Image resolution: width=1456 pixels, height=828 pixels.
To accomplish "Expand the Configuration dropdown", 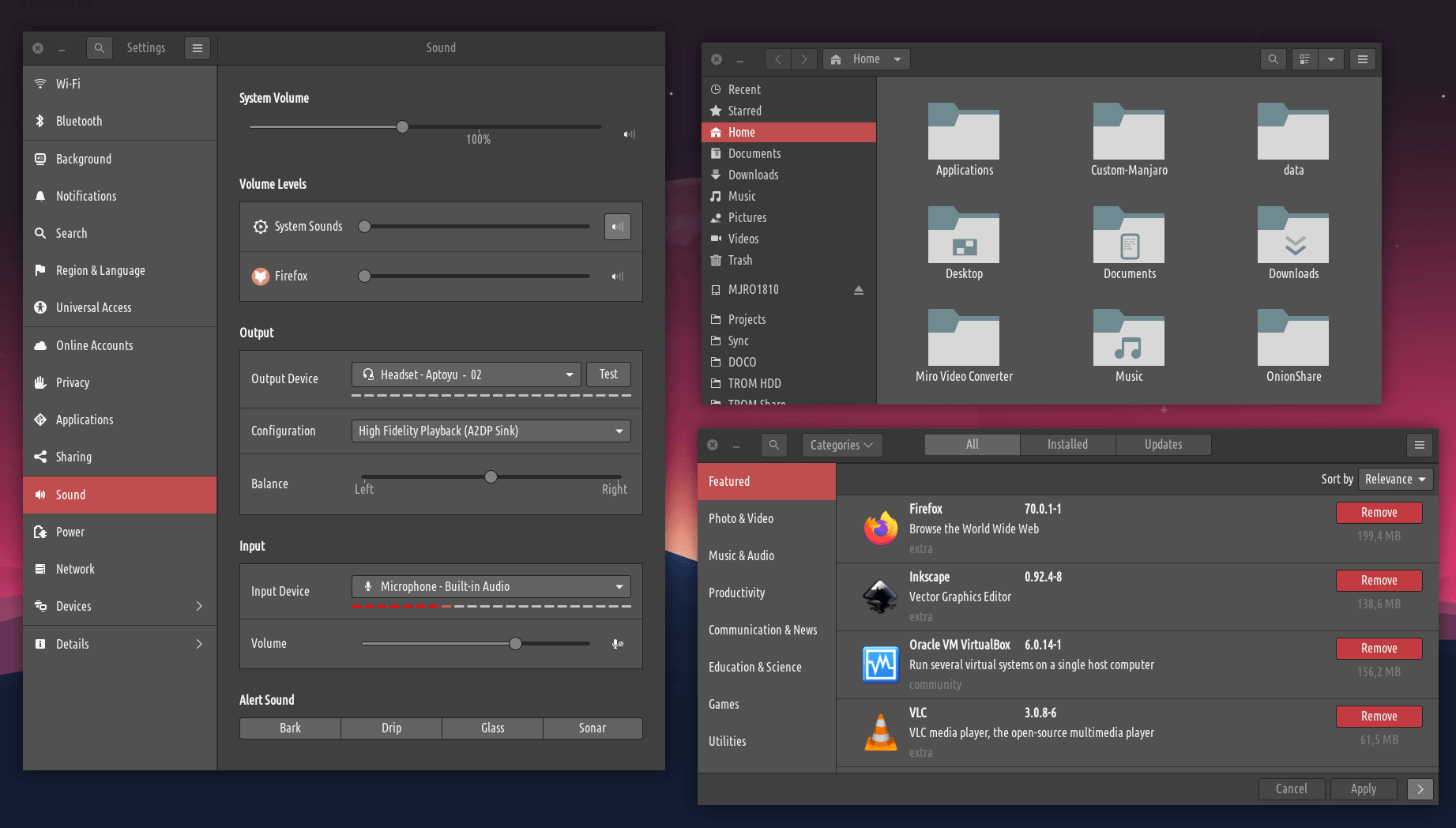I will (491, 431).
